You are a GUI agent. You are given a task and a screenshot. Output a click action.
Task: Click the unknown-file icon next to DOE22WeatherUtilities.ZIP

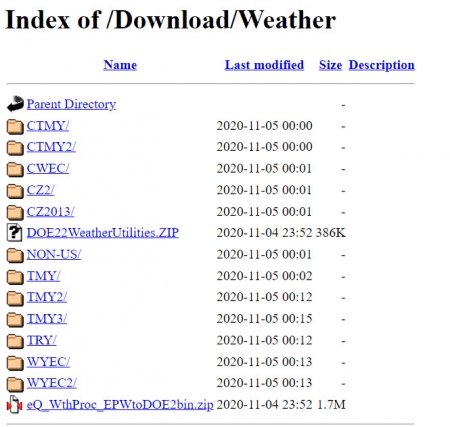(x=14, y=232)
